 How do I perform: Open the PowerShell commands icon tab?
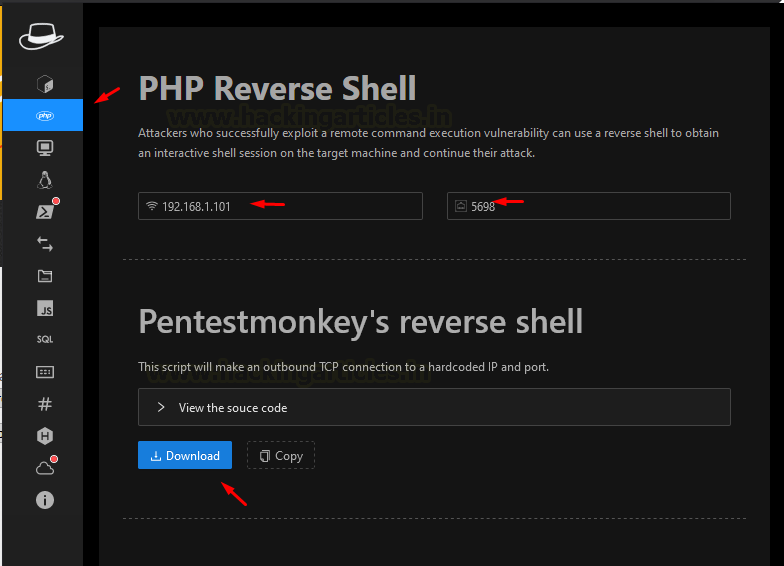tap(45, 212)
